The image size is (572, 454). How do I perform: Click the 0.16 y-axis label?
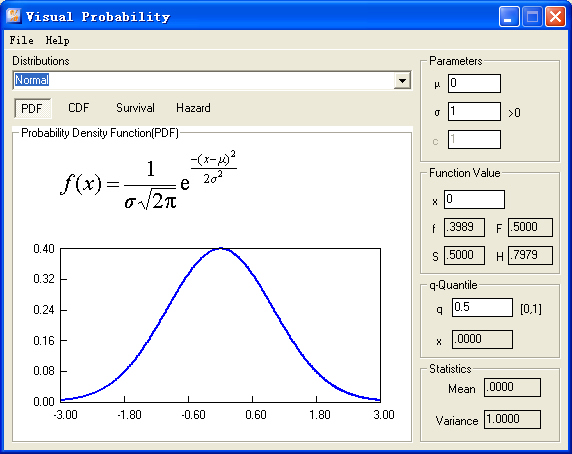point(44,341)
